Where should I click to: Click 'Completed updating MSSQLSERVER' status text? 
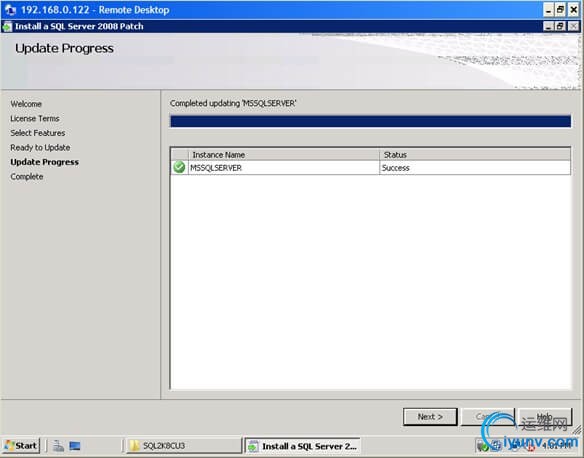click(233, 103)
